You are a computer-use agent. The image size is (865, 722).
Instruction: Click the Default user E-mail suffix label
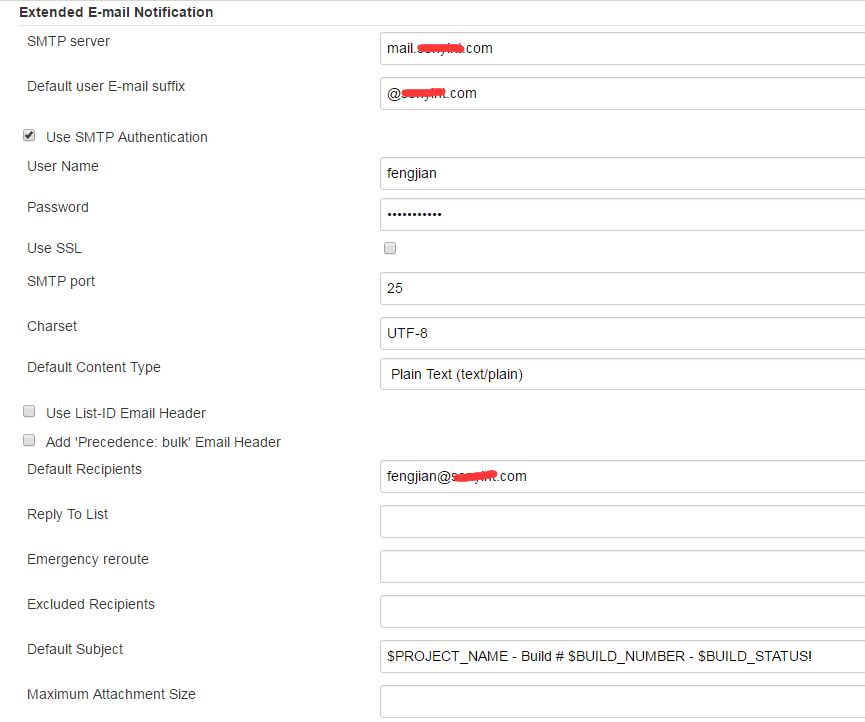click(x=106, y=87)
